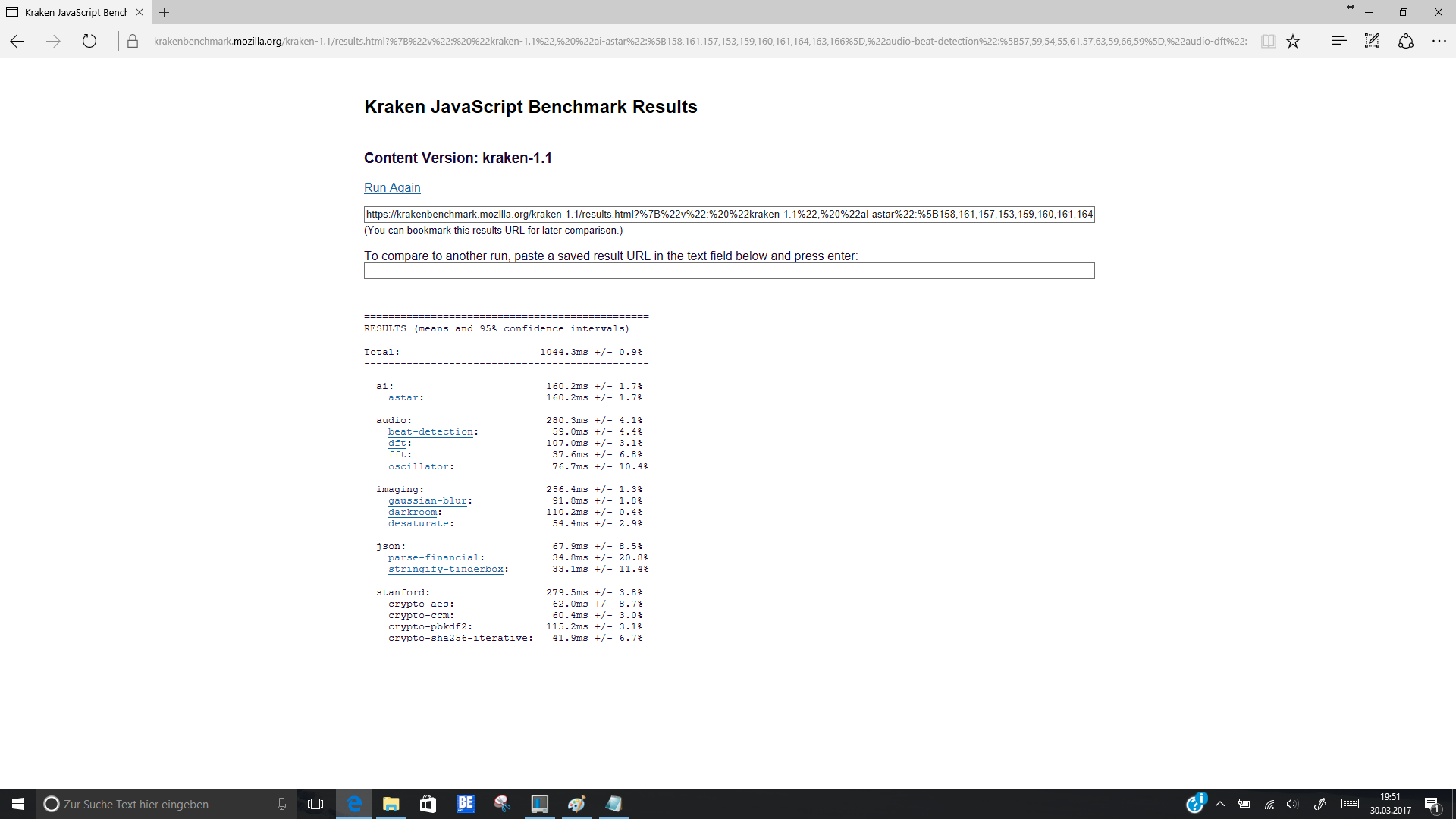Open Reading view book icon
This screenshot has height=819, width=1456.
tap(1268, 42)
